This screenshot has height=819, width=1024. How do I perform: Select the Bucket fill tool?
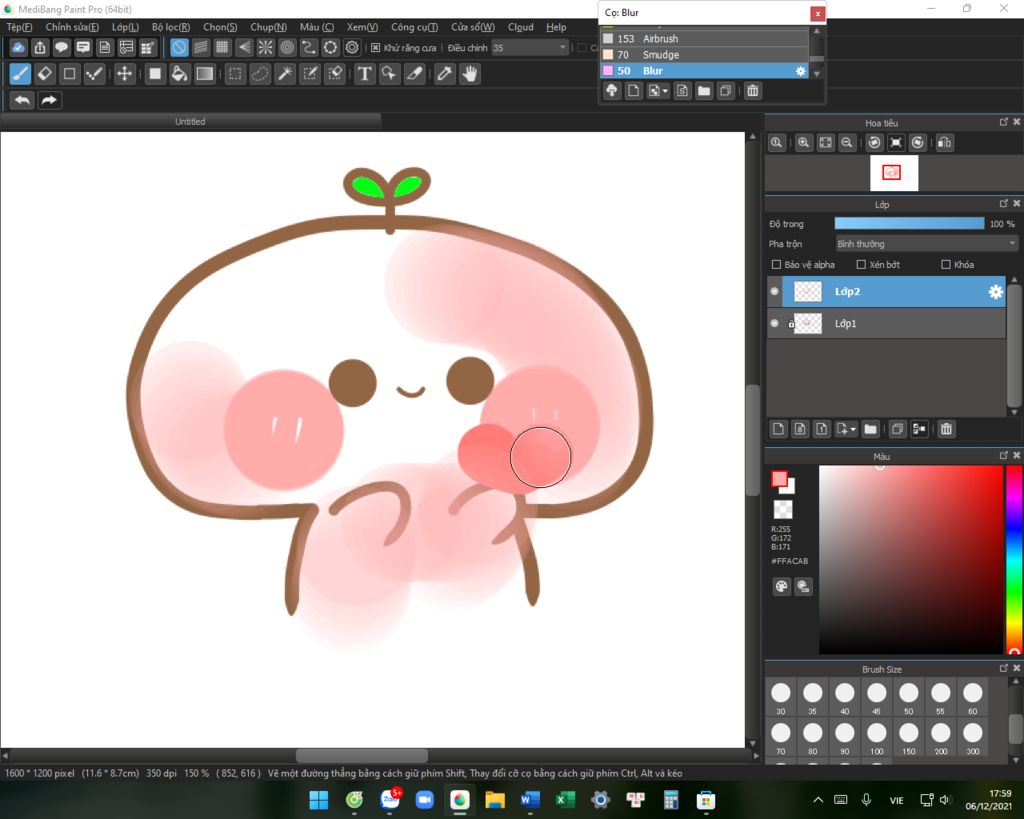(x=179, y=74)
